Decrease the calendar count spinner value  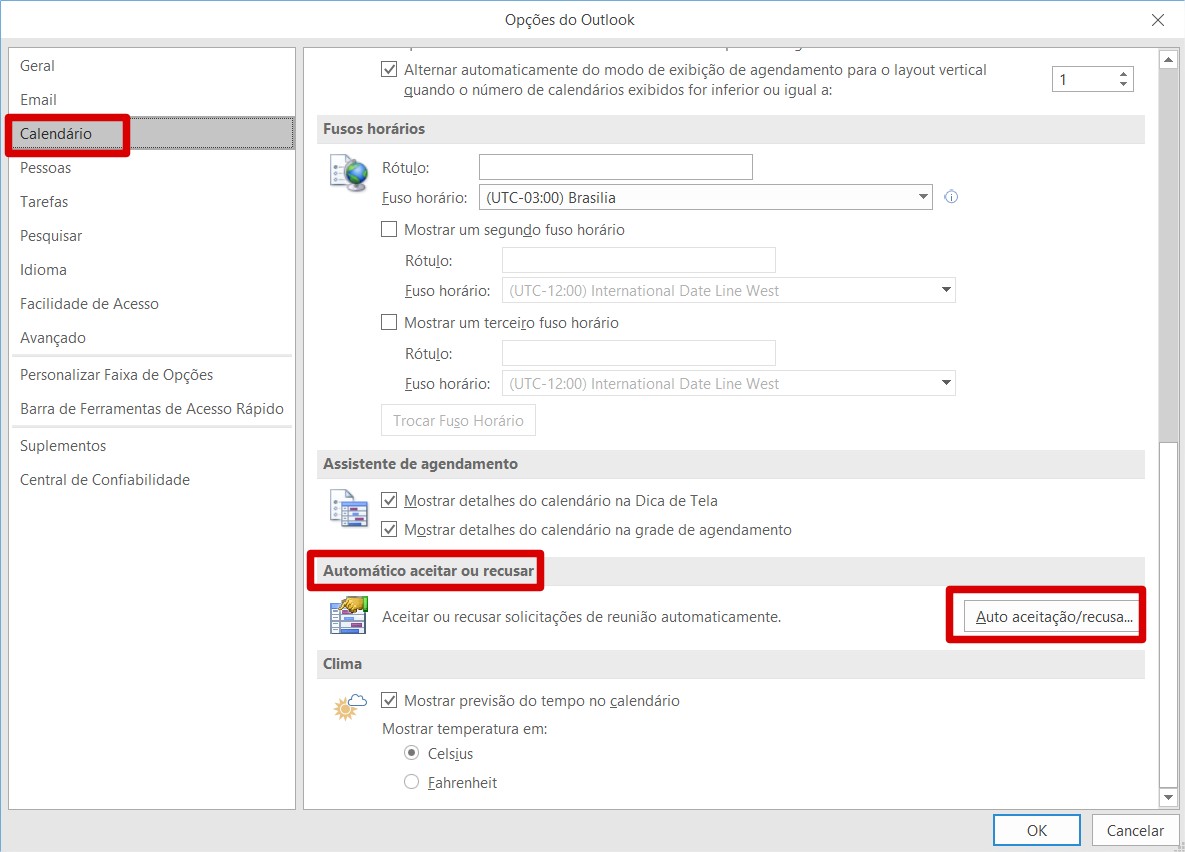[x=1124, y=84]
